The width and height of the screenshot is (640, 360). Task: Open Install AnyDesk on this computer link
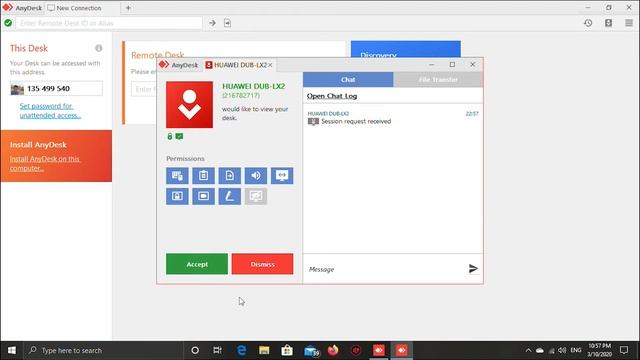(x=45, y=163)
